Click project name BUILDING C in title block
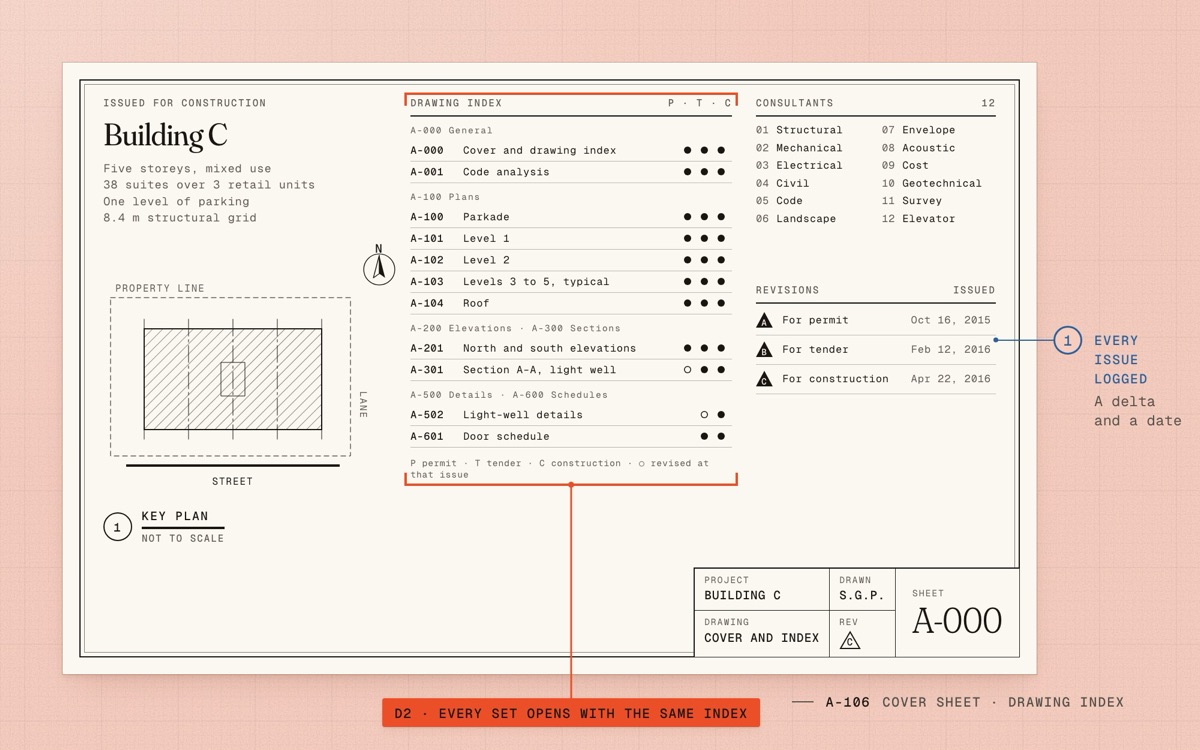The image size is (1200, 750). [742, 596]
